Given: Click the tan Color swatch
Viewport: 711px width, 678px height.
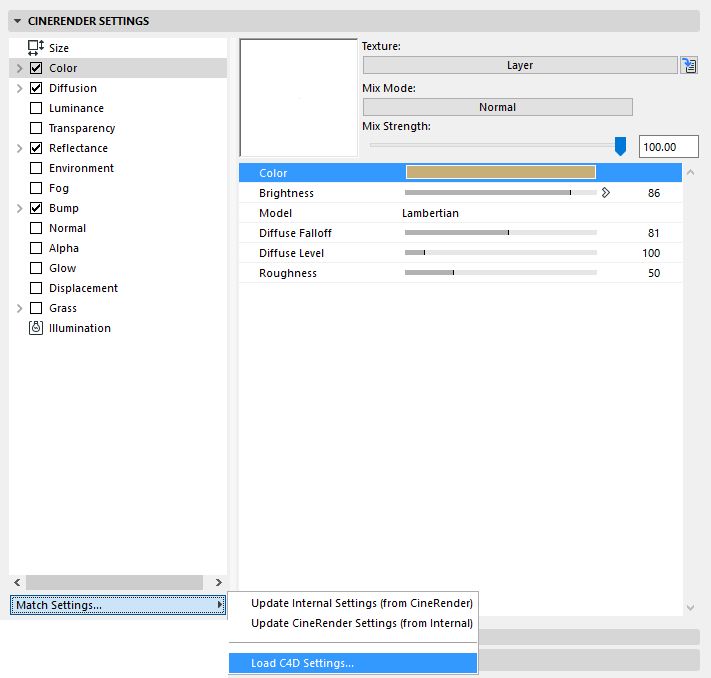Looking at the screenshot, I should [501, 172].
